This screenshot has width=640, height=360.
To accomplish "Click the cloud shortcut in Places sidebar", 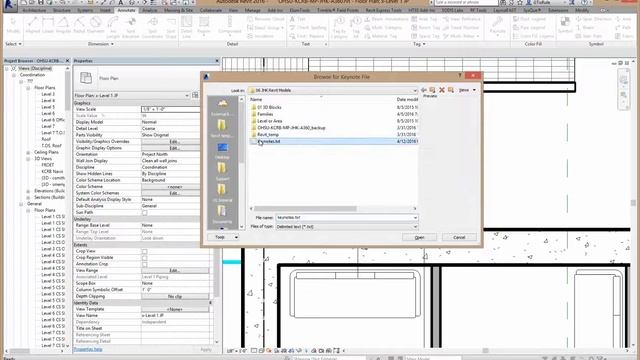I will 222,107.
